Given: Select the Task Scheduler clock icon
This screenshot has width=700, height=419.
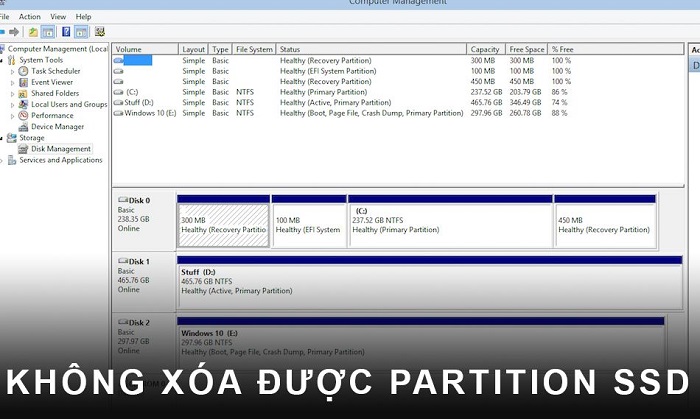Looking at the screenshot, I should 23,71.
